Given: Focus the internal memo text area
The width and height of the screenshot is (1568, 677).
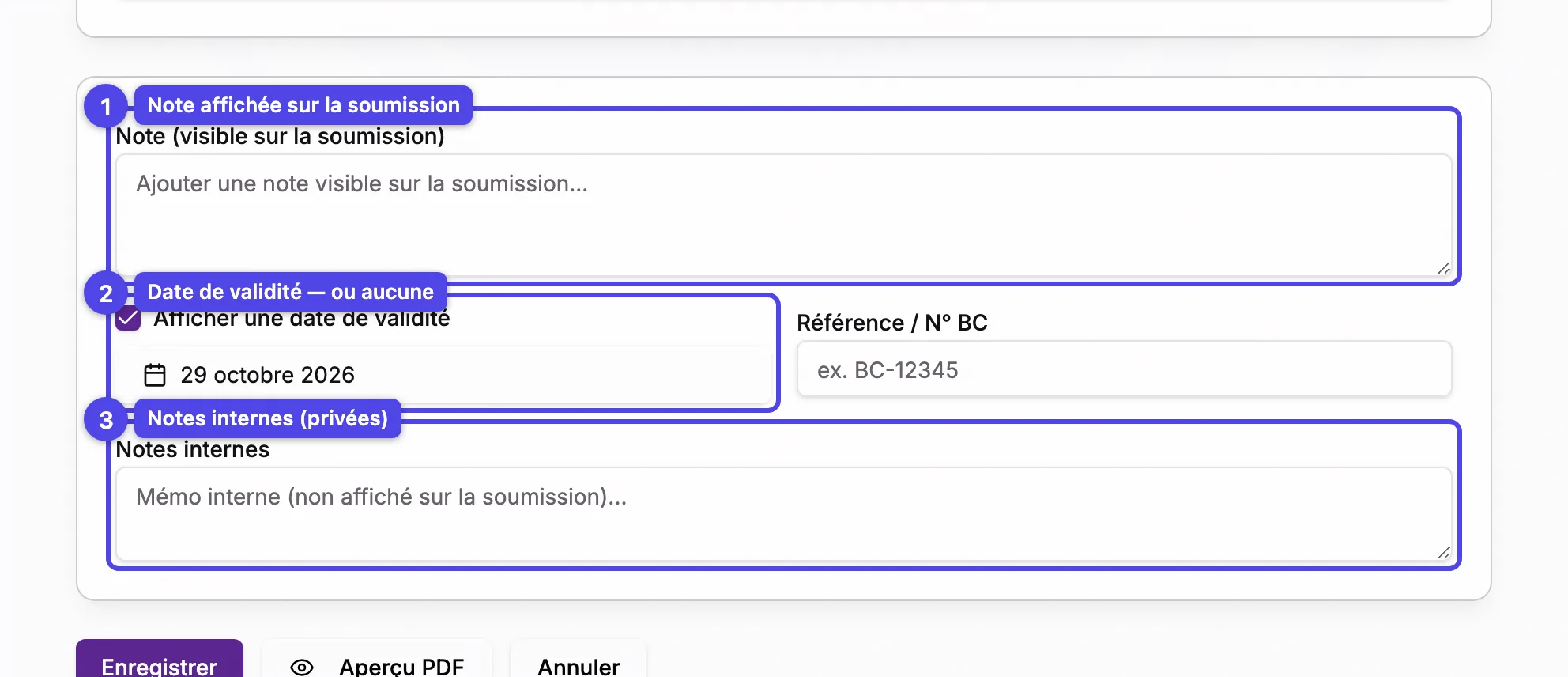Looking at the screenshot, I should pos(784,514).
